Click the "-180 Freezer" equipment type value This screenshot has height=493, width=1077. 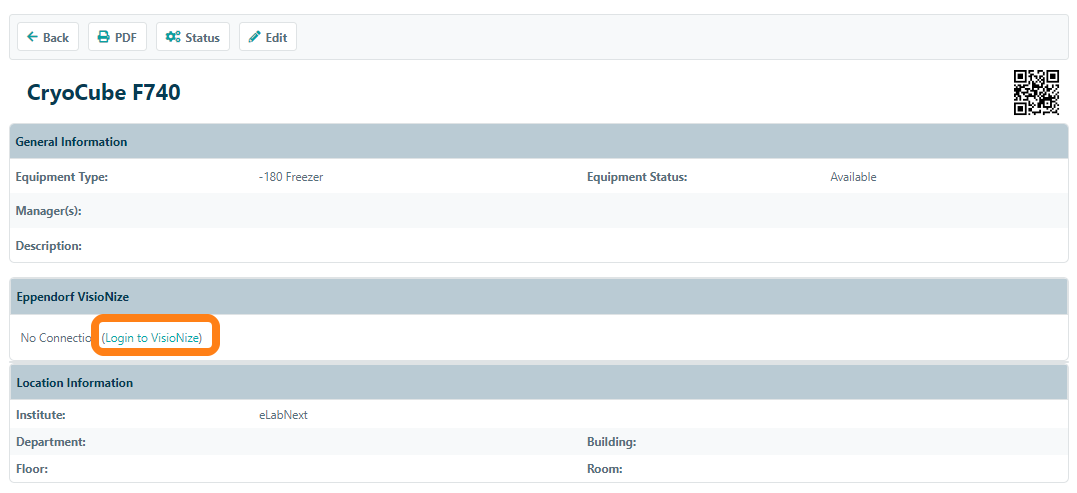point(290,177)
